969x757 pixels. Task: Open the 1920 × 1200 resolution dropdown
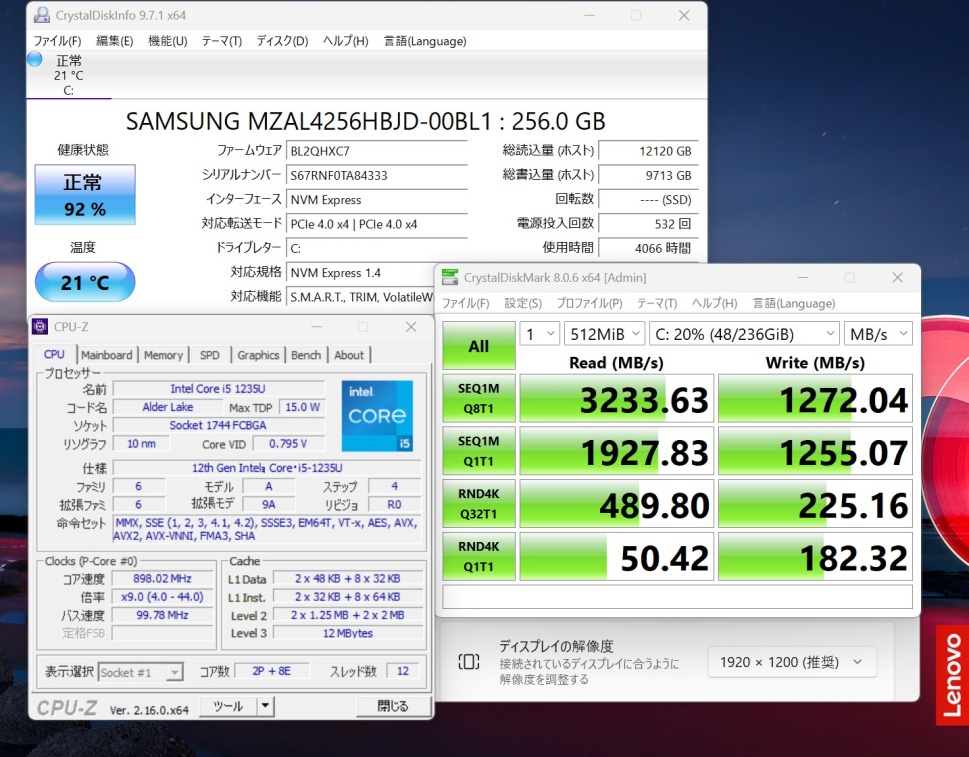click(x=792, y=662)
